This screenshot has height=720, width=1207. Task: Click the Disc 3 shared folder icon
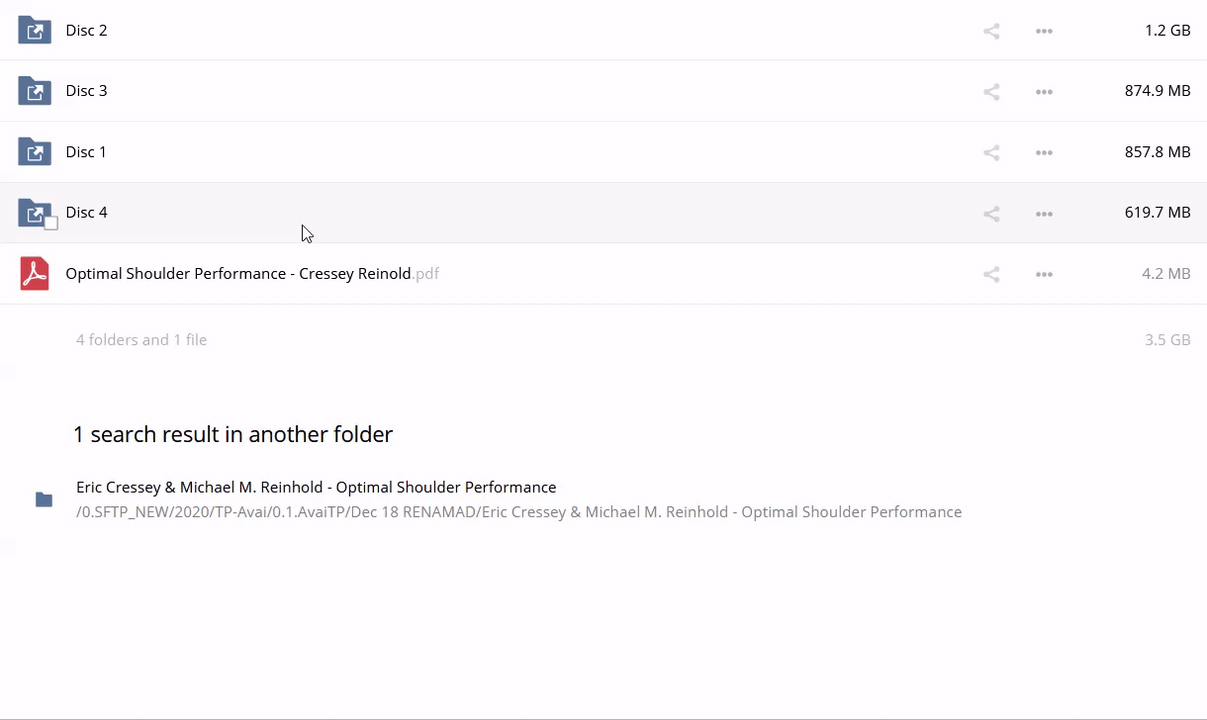coord(35,91)
